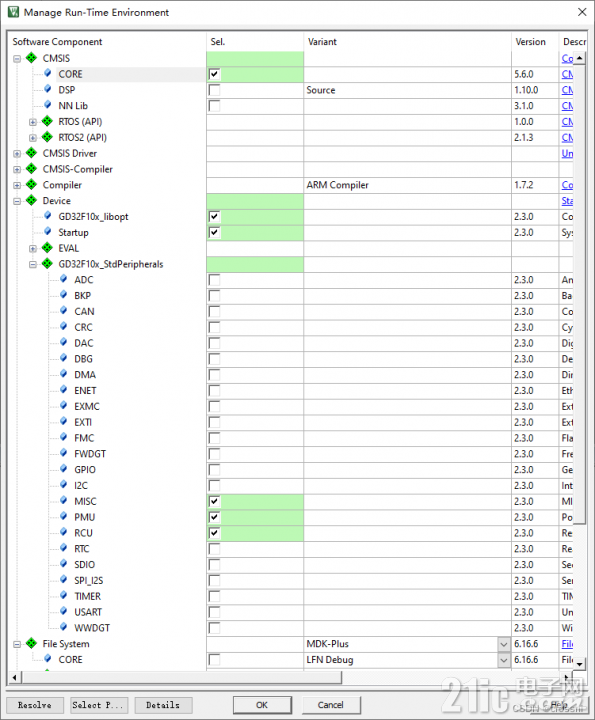Click the blue icon beside GD32F10x_libopt
Image resolution: width=595 pixels, height=720 pixels.
click(48, 216)
